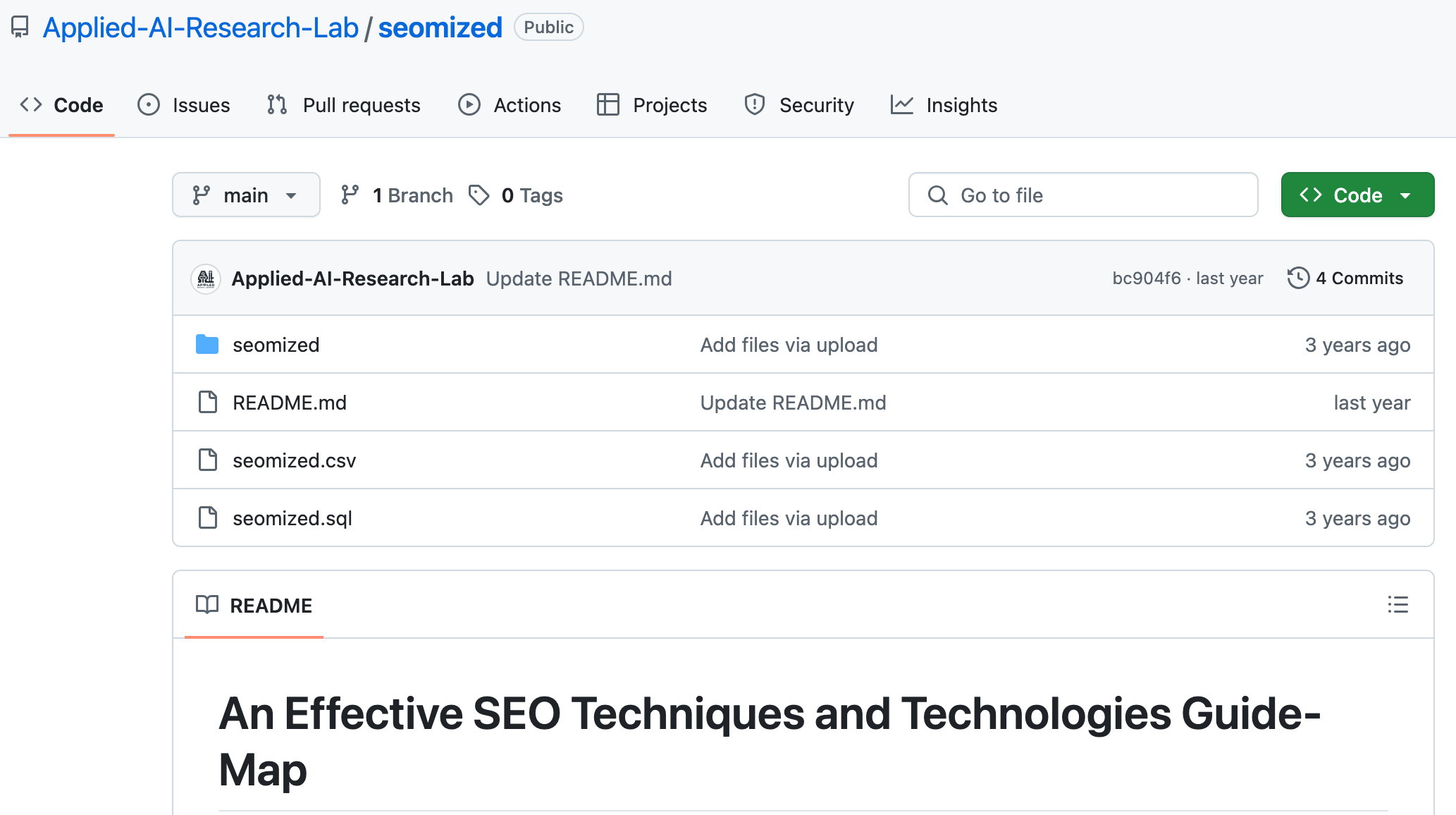Click the history clock icon
The image size is (1456, 815).
click(1298, 278)
